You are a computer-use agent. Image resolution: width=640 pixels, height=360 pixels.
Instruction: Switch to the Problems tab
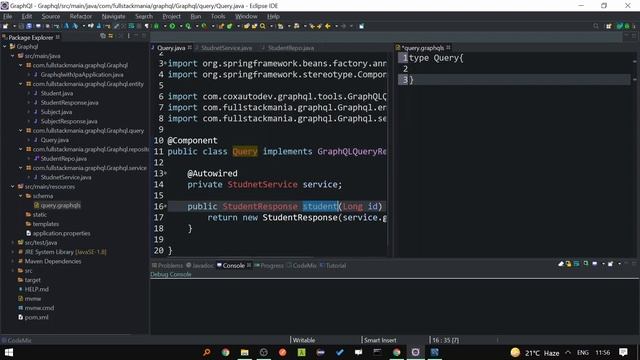point(167,265)
